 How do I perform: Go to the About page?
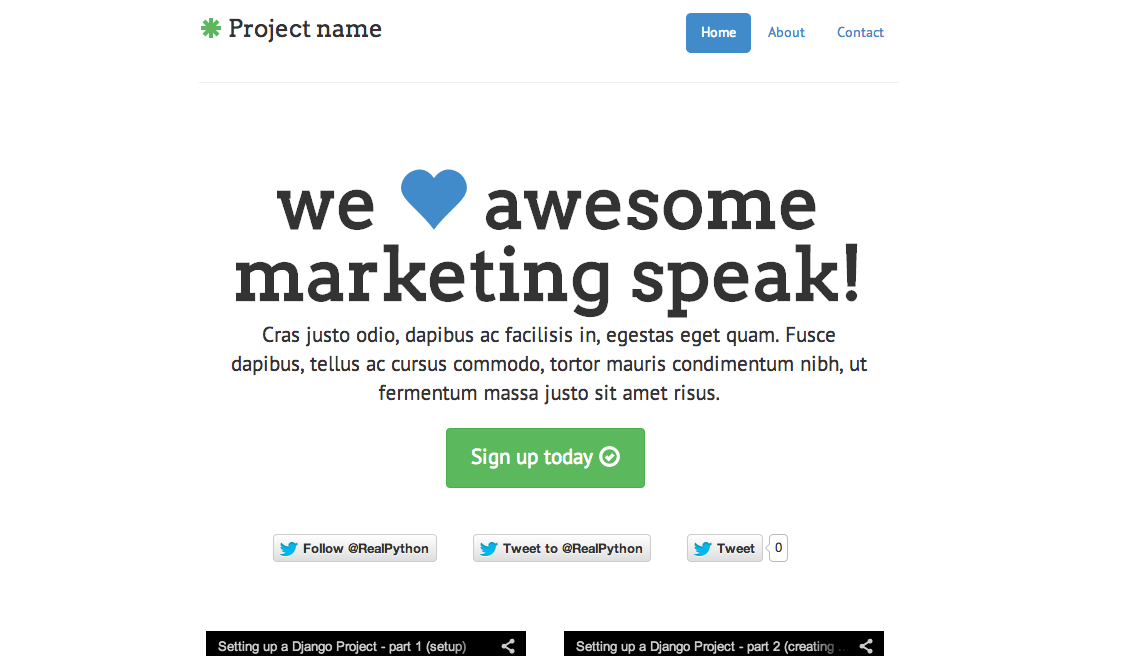(786, 33)
